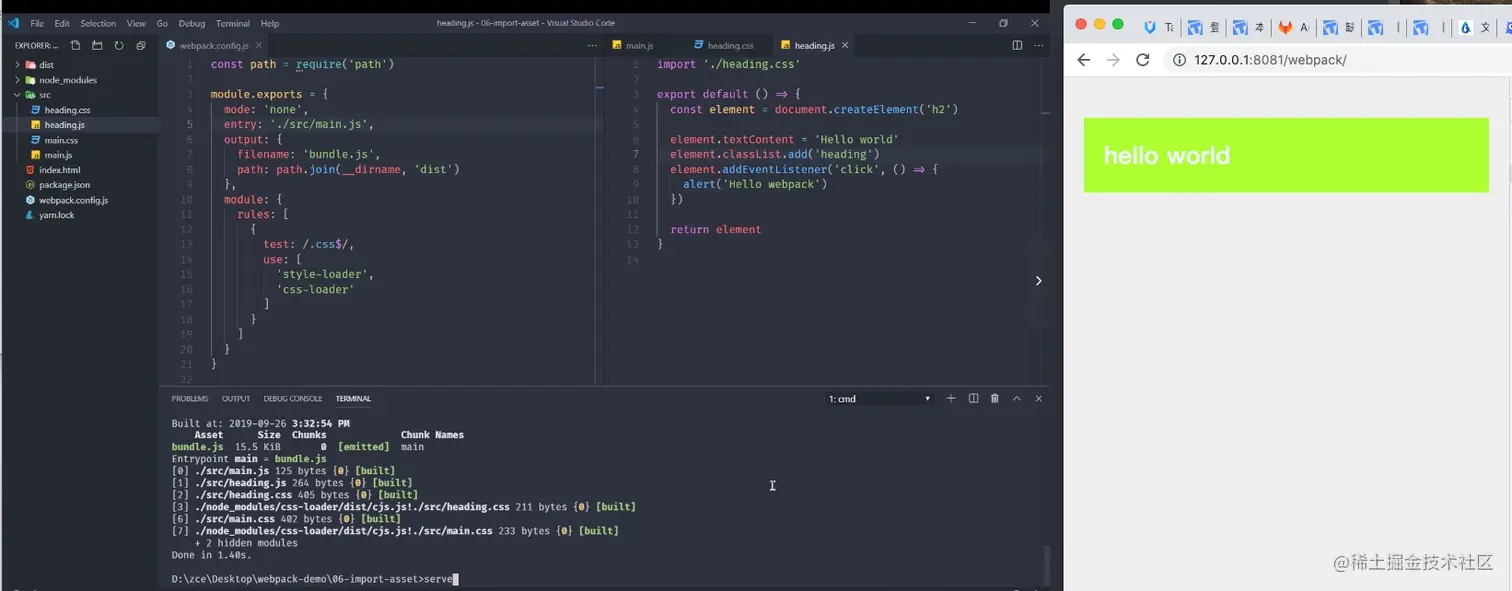Viewport: 1512px width, 591px height.
Task: Go back in the browser
Action: click(x=1083, y=60)
